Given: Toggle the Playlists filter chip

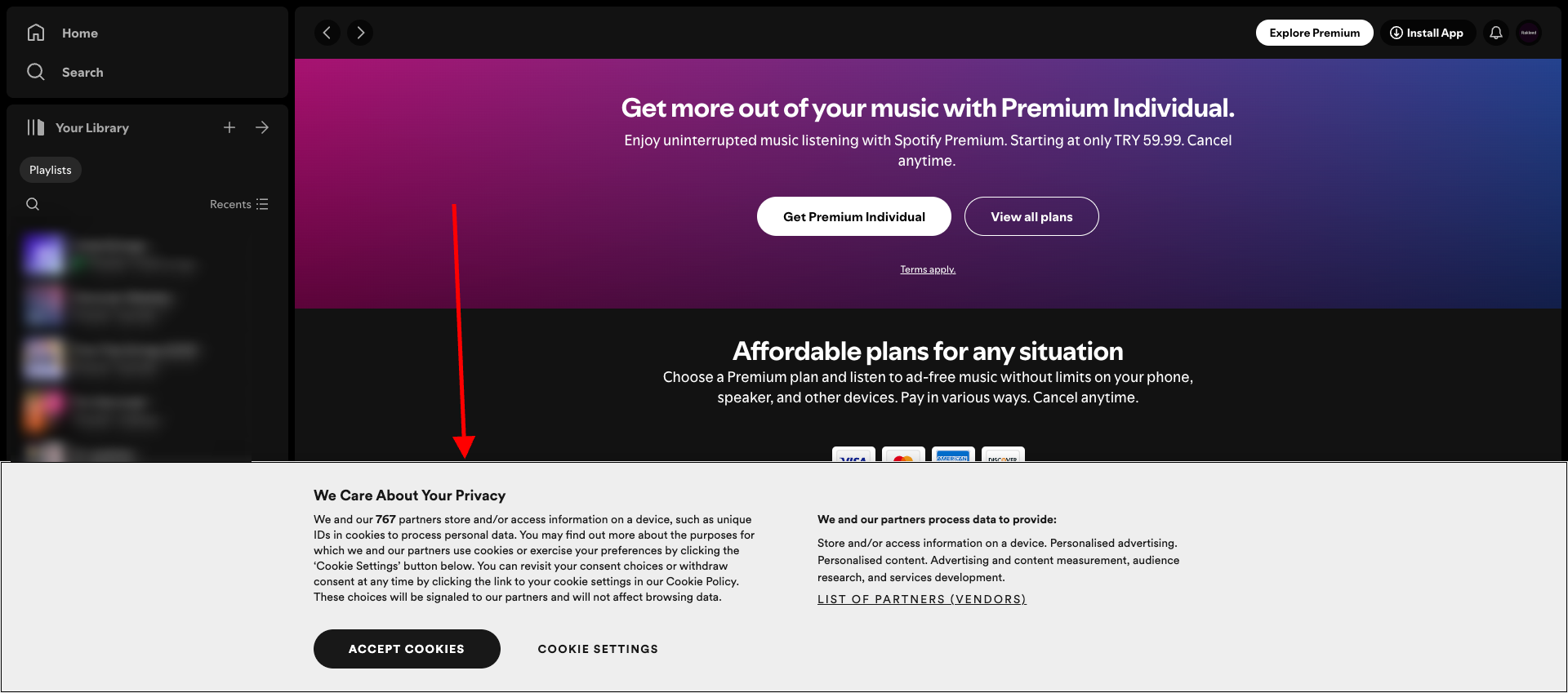Looking at the screenshot, I should [50, 170].
